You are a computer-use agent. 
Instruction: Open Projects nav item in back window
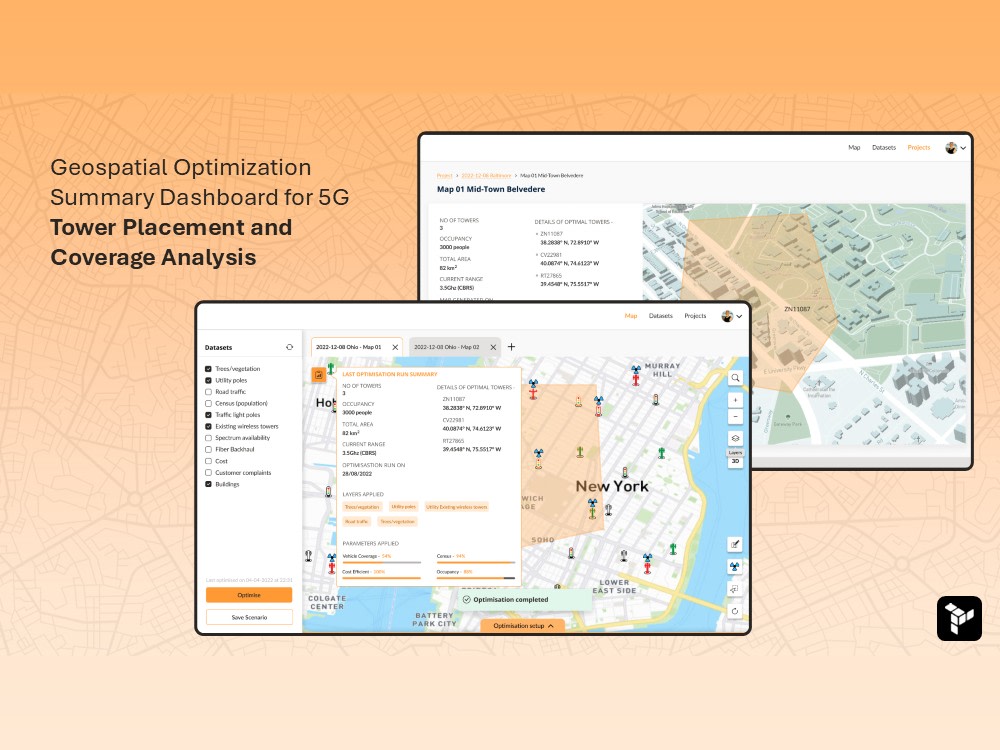(x=919, y=147)
